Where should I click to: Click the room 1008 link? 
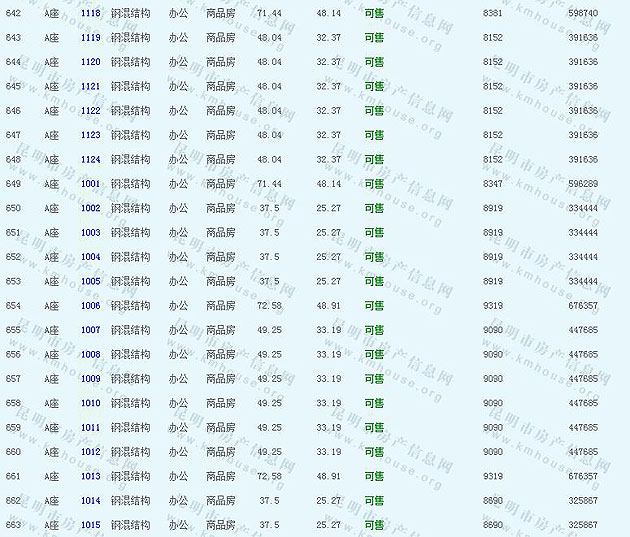[90, 355]
